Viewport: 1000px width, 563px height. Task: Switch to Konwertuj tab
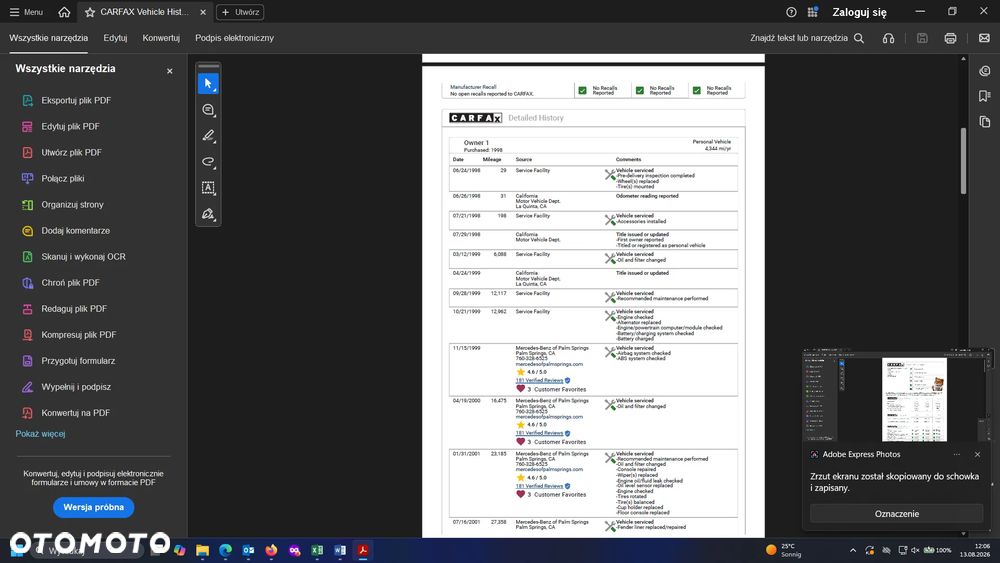[x=161, y=38]
